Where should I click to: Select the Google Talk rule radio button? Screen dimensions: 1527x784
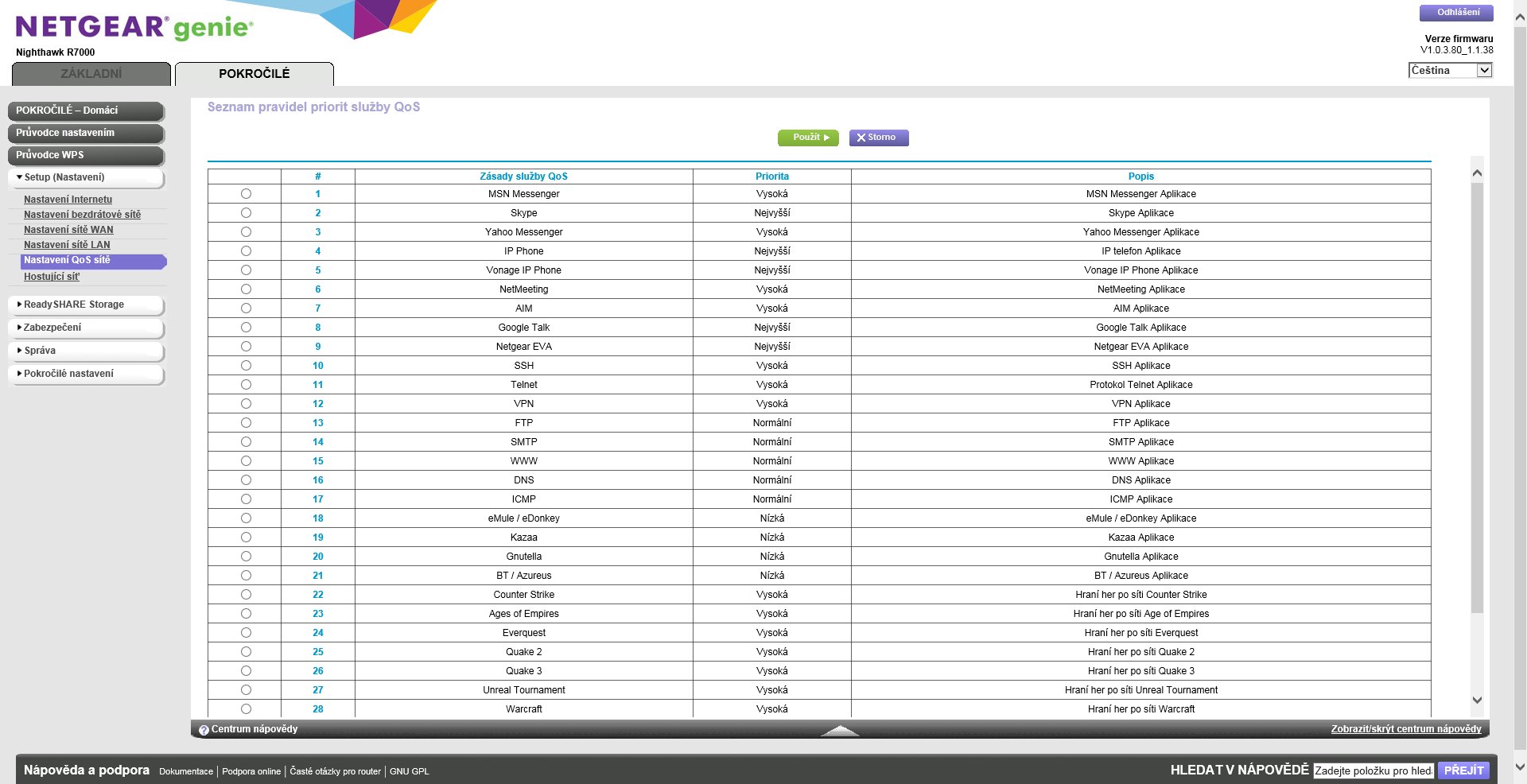[246, 328]
